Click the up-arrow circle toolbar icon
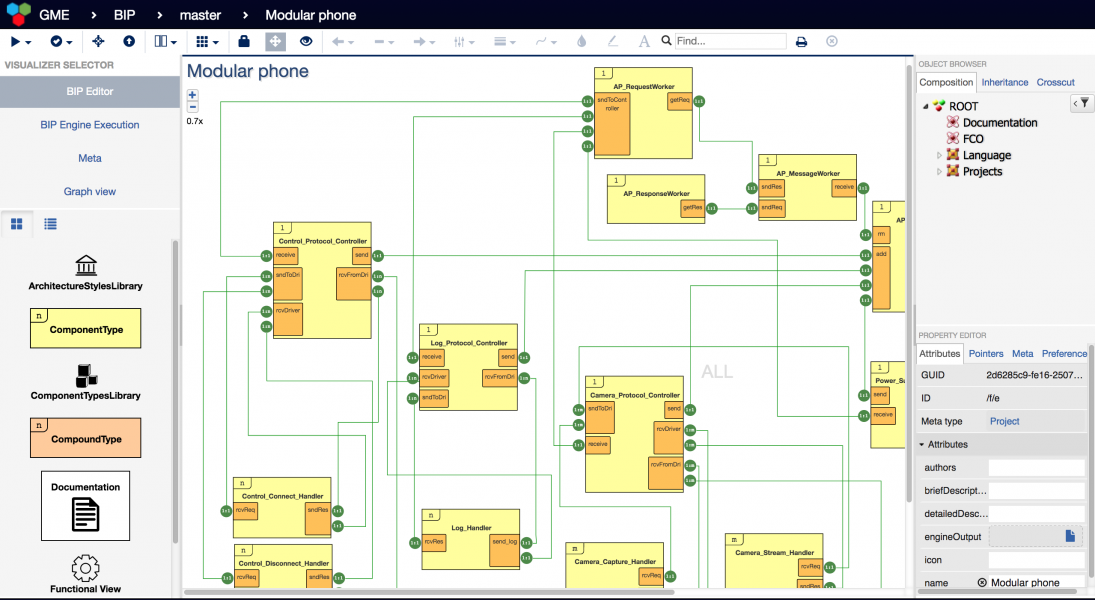The height and width of the screenshot is (600, 1095). (129, 42)
